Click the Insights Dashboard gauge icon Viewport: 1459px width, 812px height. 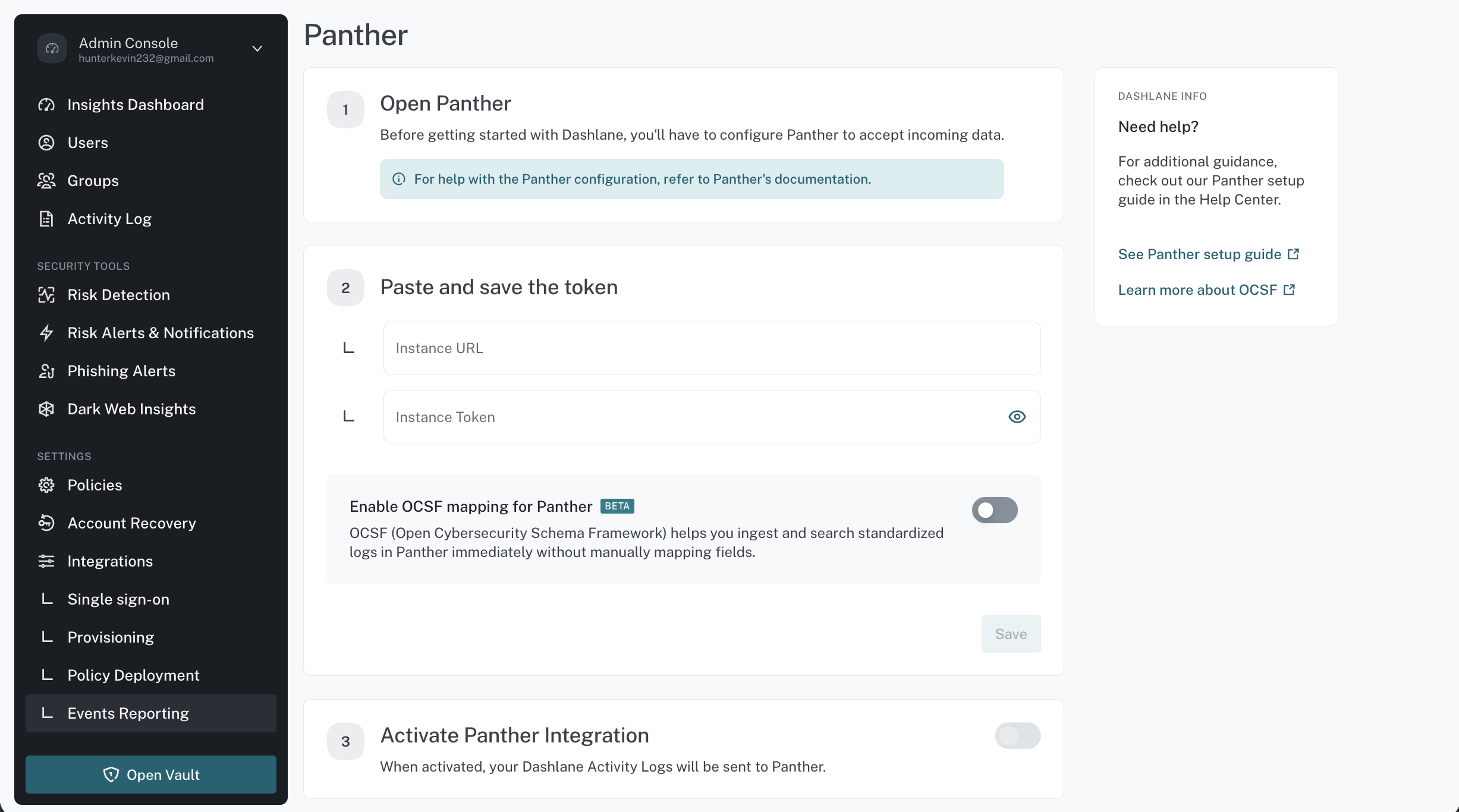tap(46, 105)
